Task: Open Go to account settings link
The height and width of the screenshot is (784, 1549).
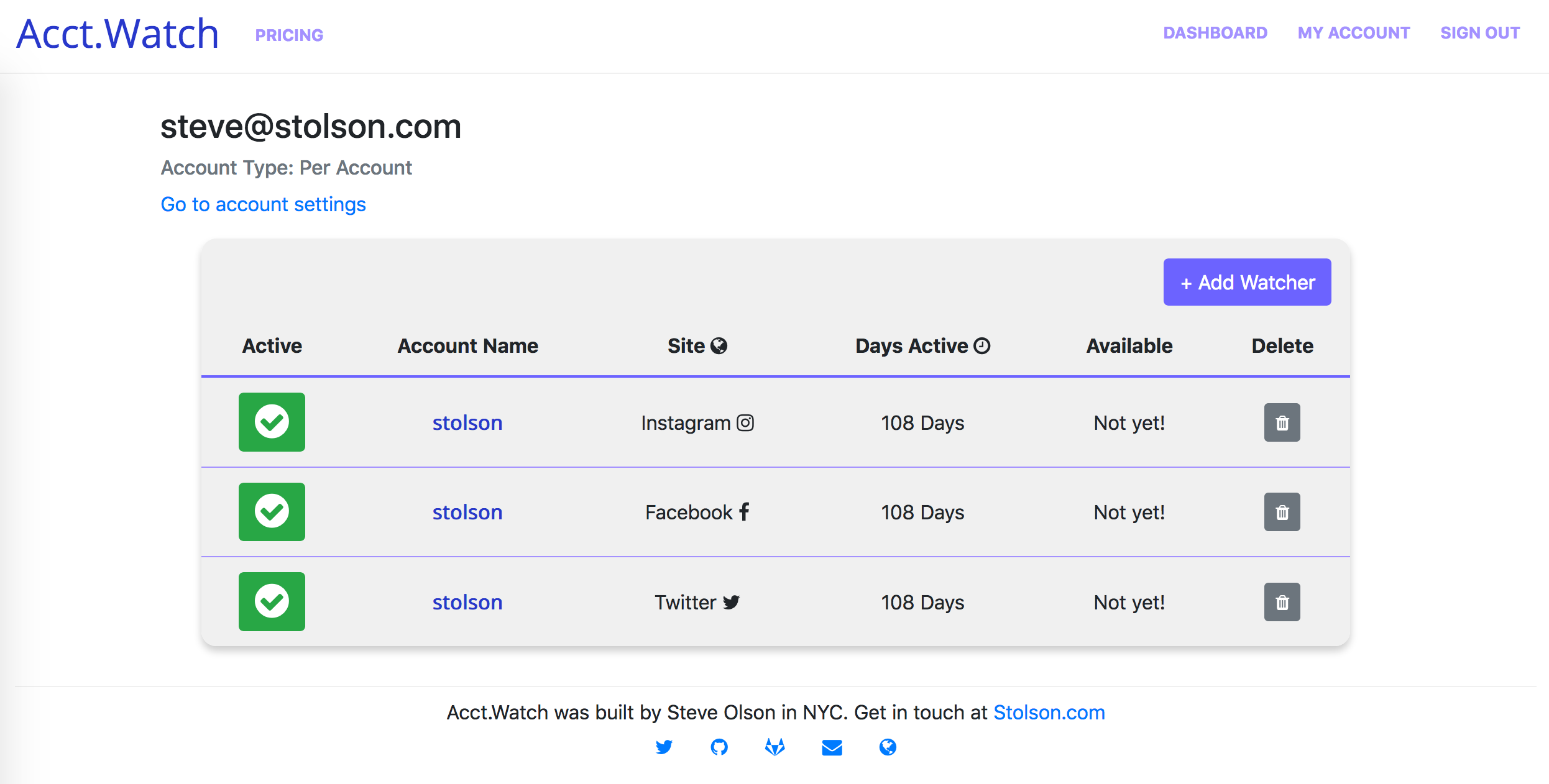Action: tap(263, 204)
